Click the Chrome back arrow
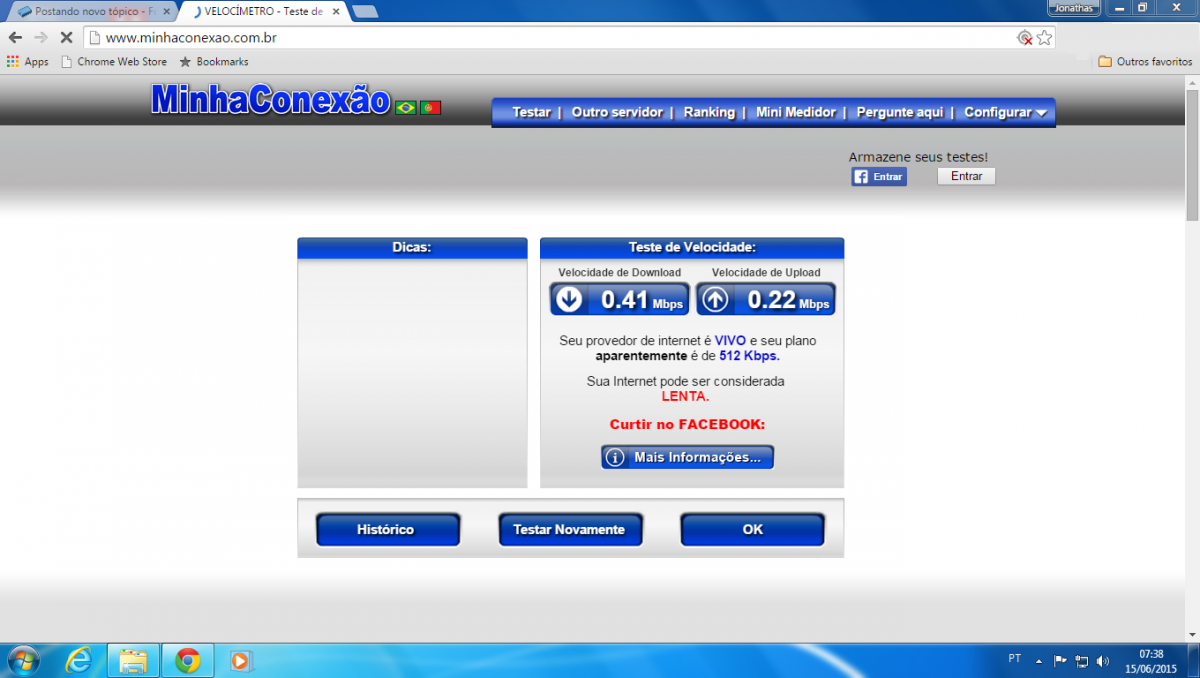Screen dimensions: 1200x678 click(15, 37)
